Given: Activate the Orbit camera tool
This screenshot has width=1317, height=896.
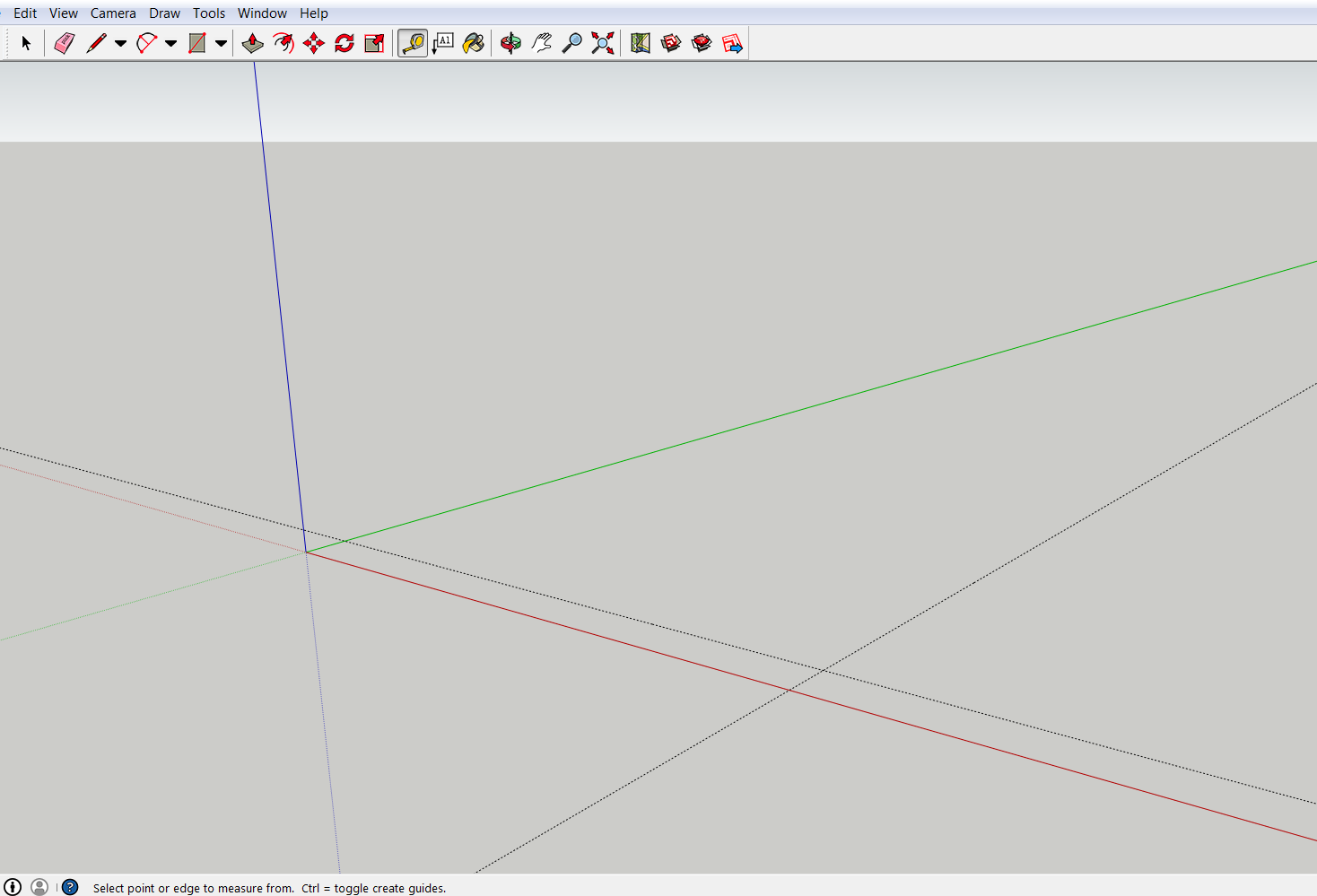Looking at the screenshot, I should [510, 43].
